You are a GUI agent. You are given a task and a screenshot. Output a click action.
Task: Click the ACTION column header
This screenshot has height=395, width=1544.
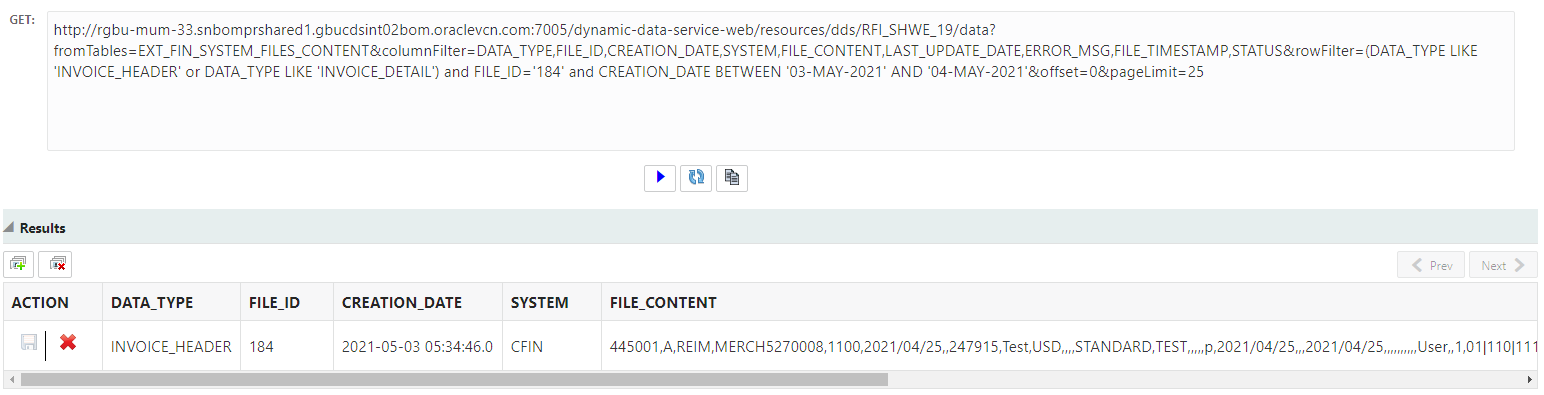point(52,303)
